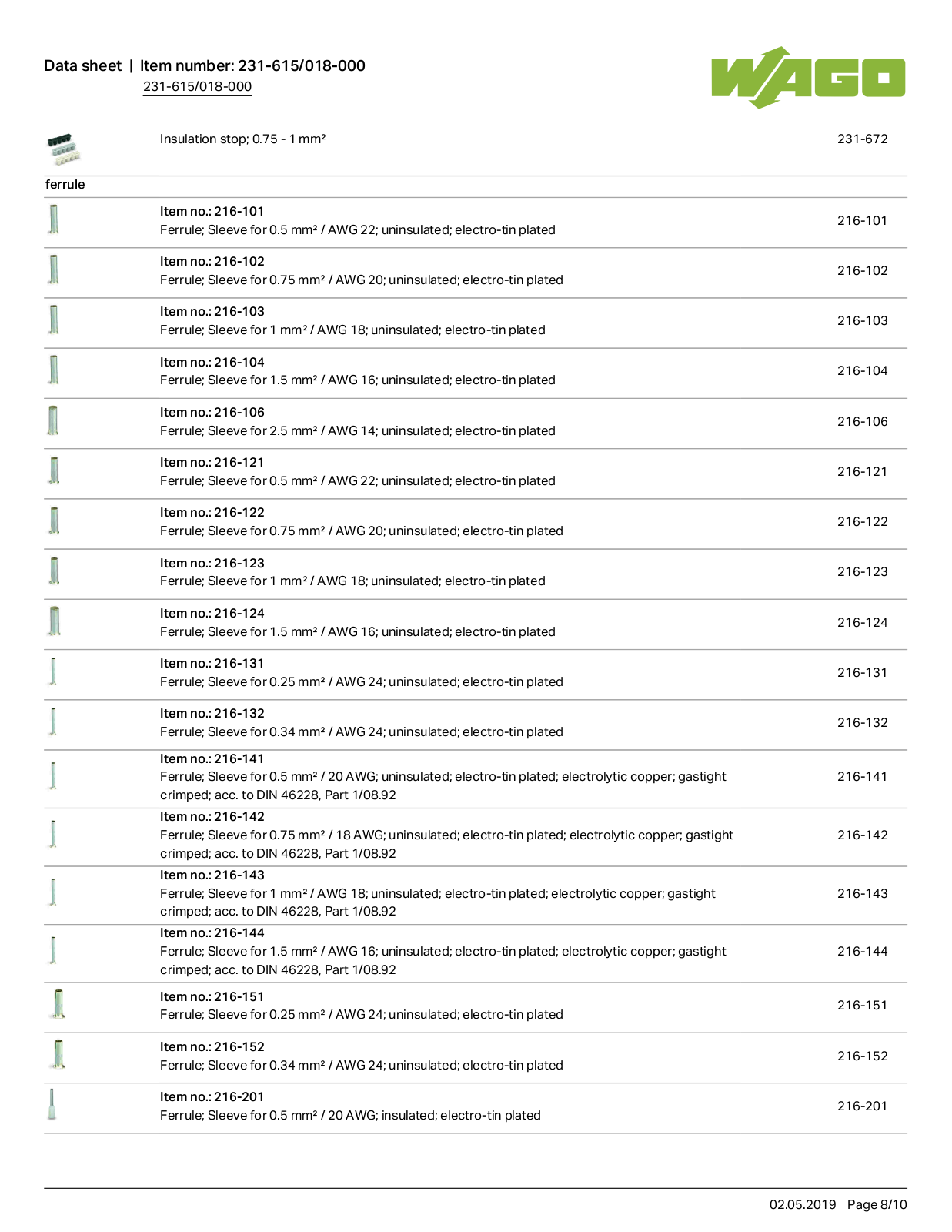Click the ferrule image for item 216-106
Screen dimensions: 952x1232
(53, 420)
